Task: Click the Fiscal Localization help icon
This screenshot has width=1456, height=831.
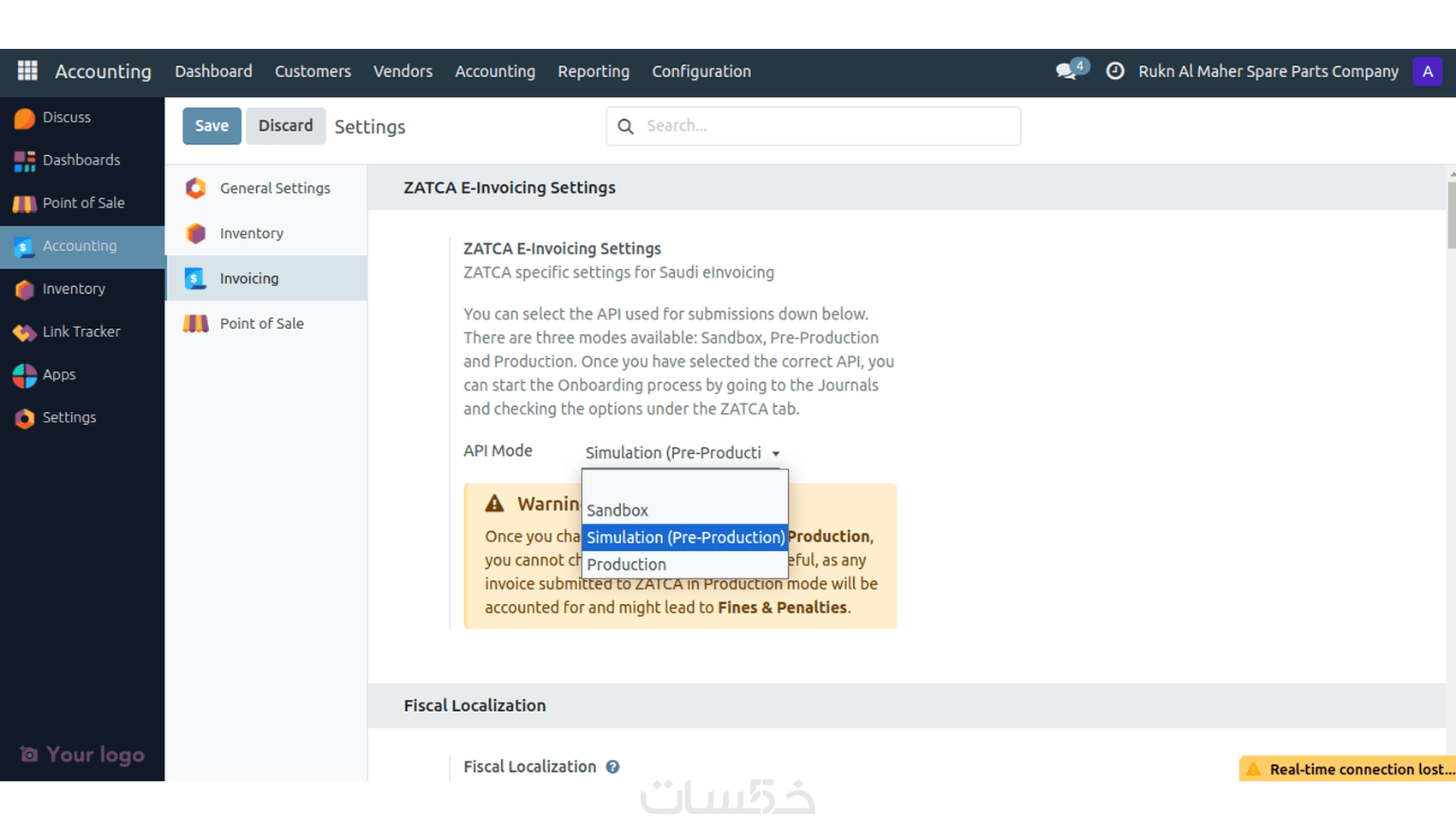Action: (x=612, y=767)
